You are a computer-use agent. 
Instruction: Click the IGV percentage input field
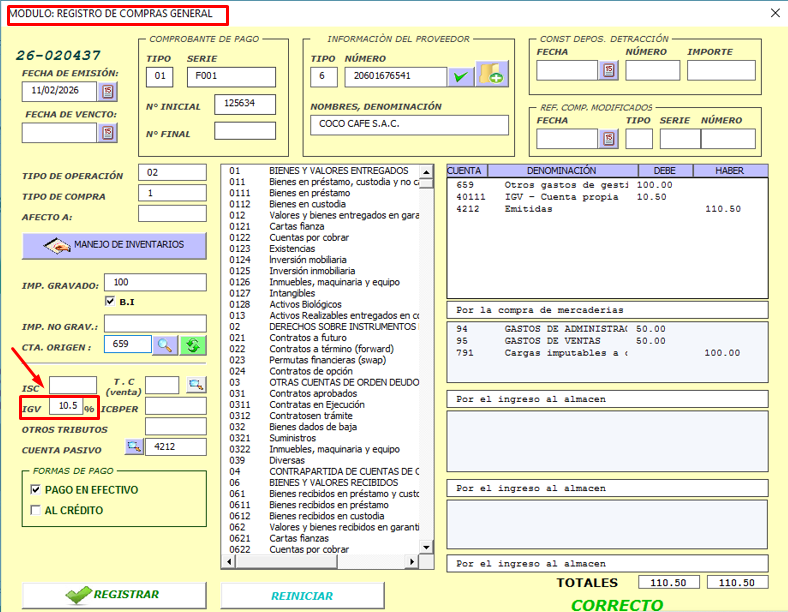pyautogui.click(x=66, y=407)
